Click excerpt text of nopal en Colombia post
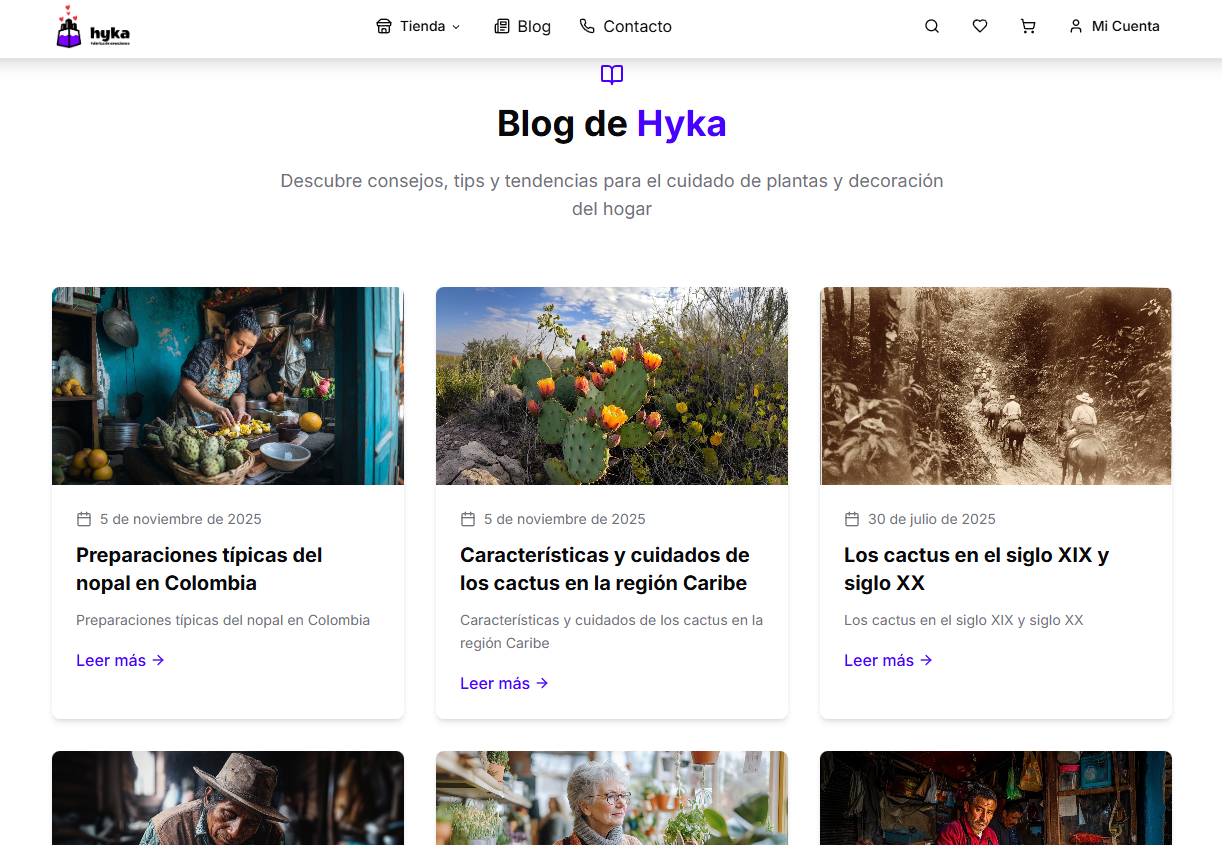 click(x=223, y=620)
